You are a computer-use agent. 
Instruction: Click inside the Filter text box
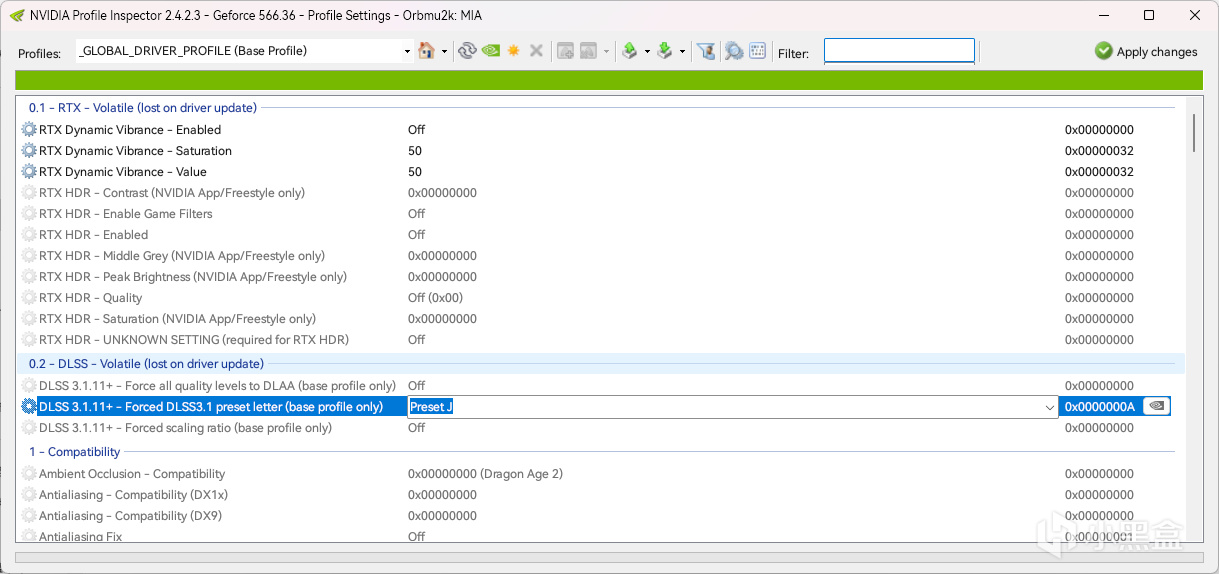click(x=899, y=51)
